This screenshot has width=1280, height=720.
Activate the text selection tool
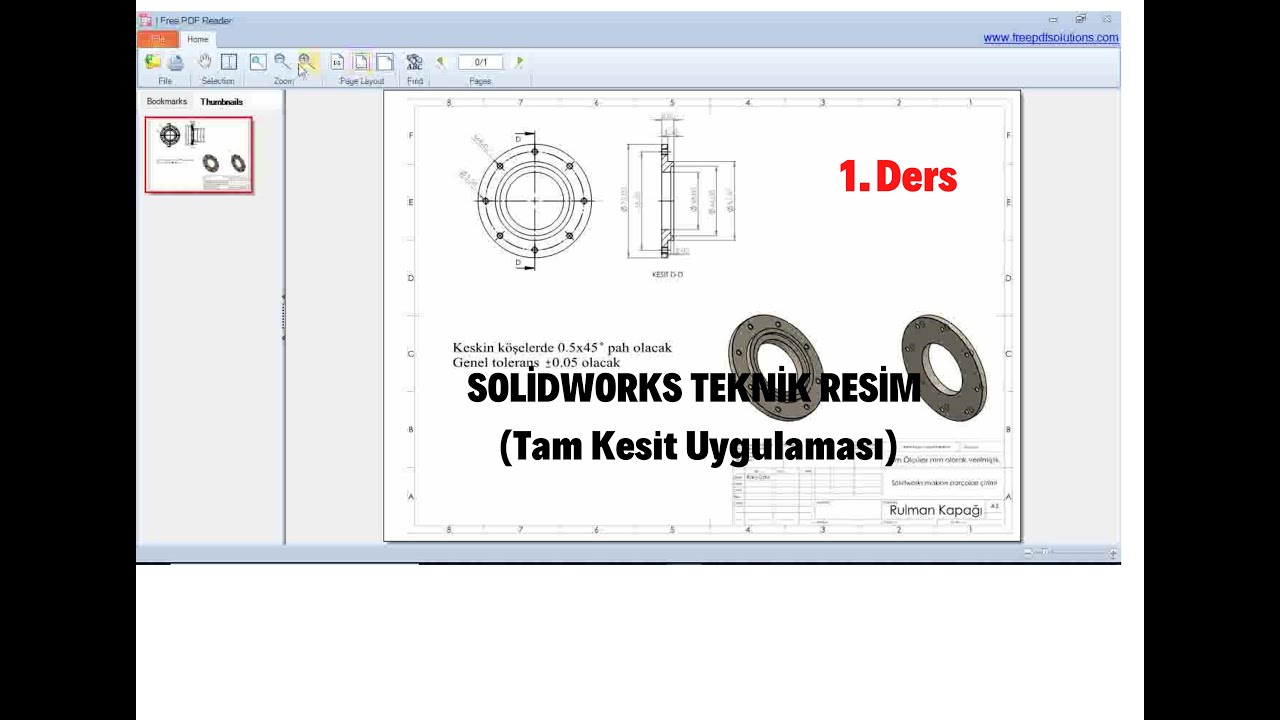pos(229,62)
